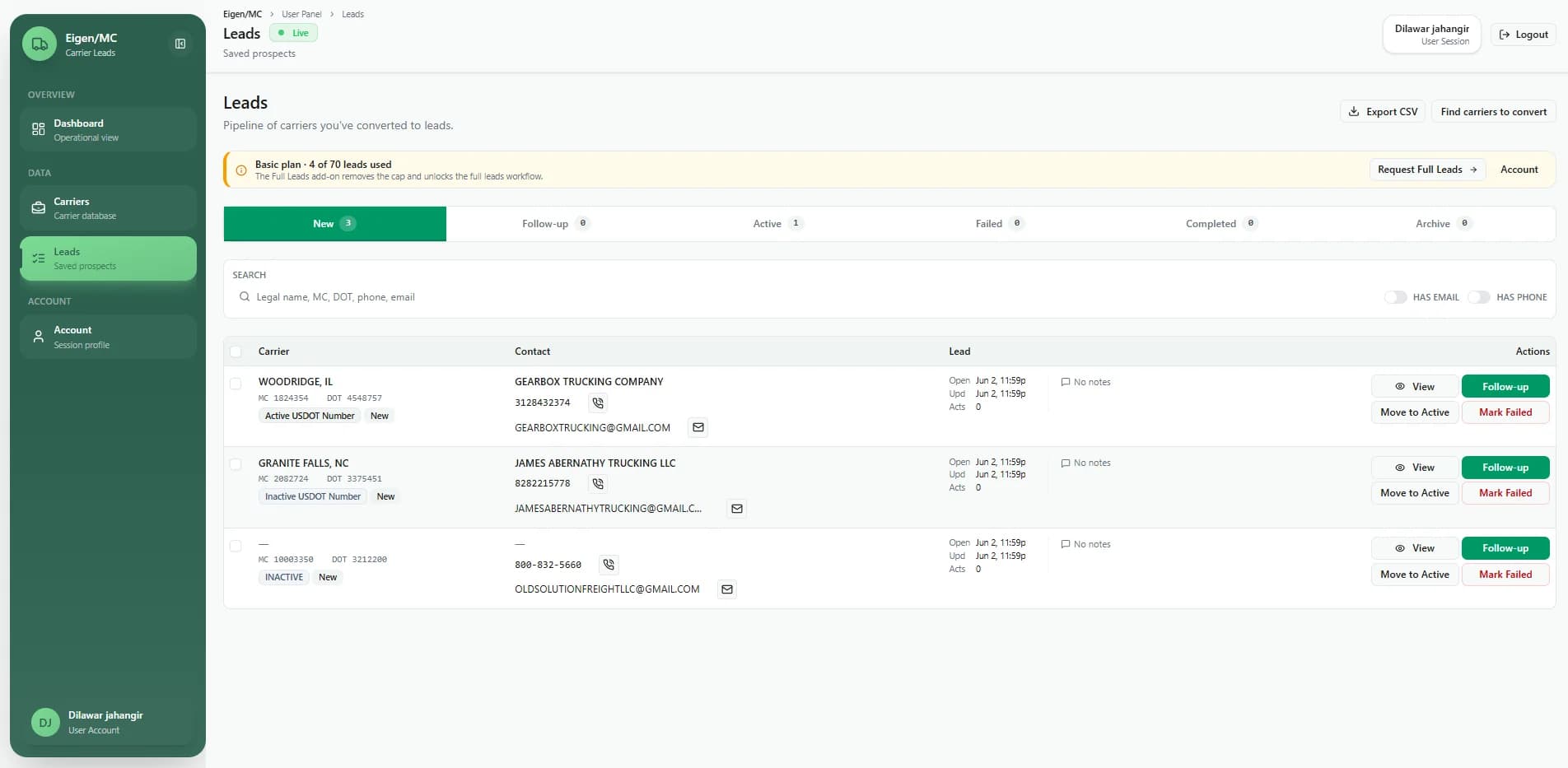Click the GEARBOXTRUCKING@GMAIL.COM email text

(x=592, y=428)
